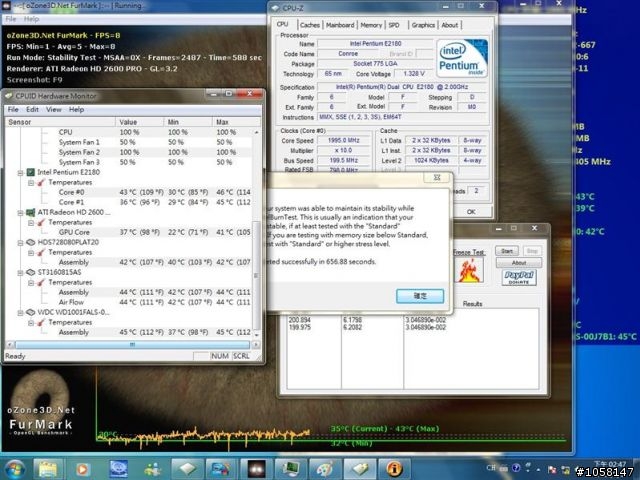The height and width of the screenshot is (480, 640).
Task: Collapse the Intel Pentium E2180 tree node
Action: click(x=20, y=173)
